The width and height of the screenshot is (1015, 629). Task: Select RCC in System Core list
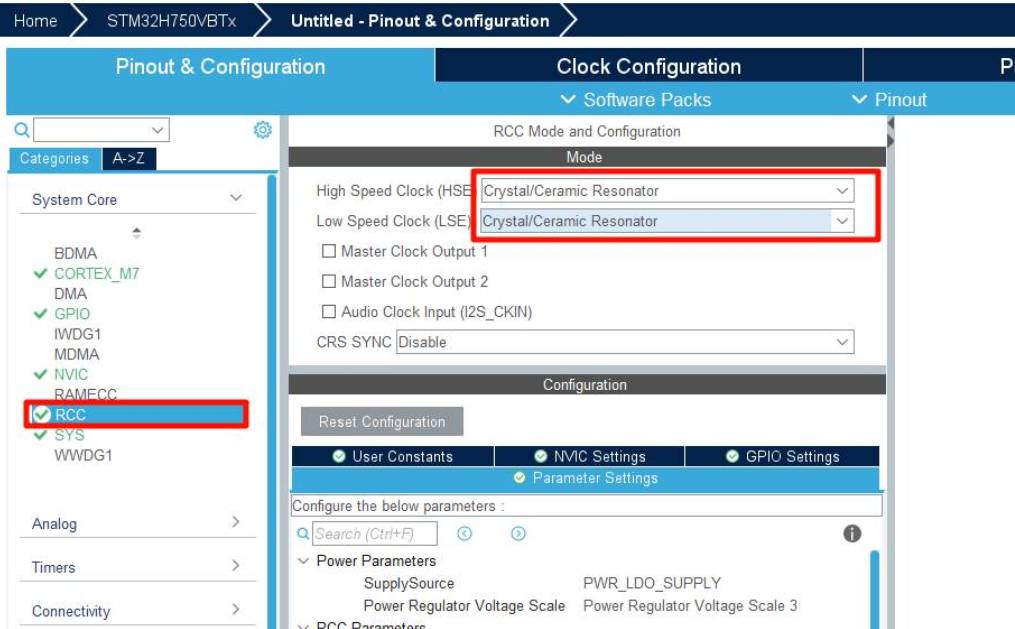click(137, 414)
